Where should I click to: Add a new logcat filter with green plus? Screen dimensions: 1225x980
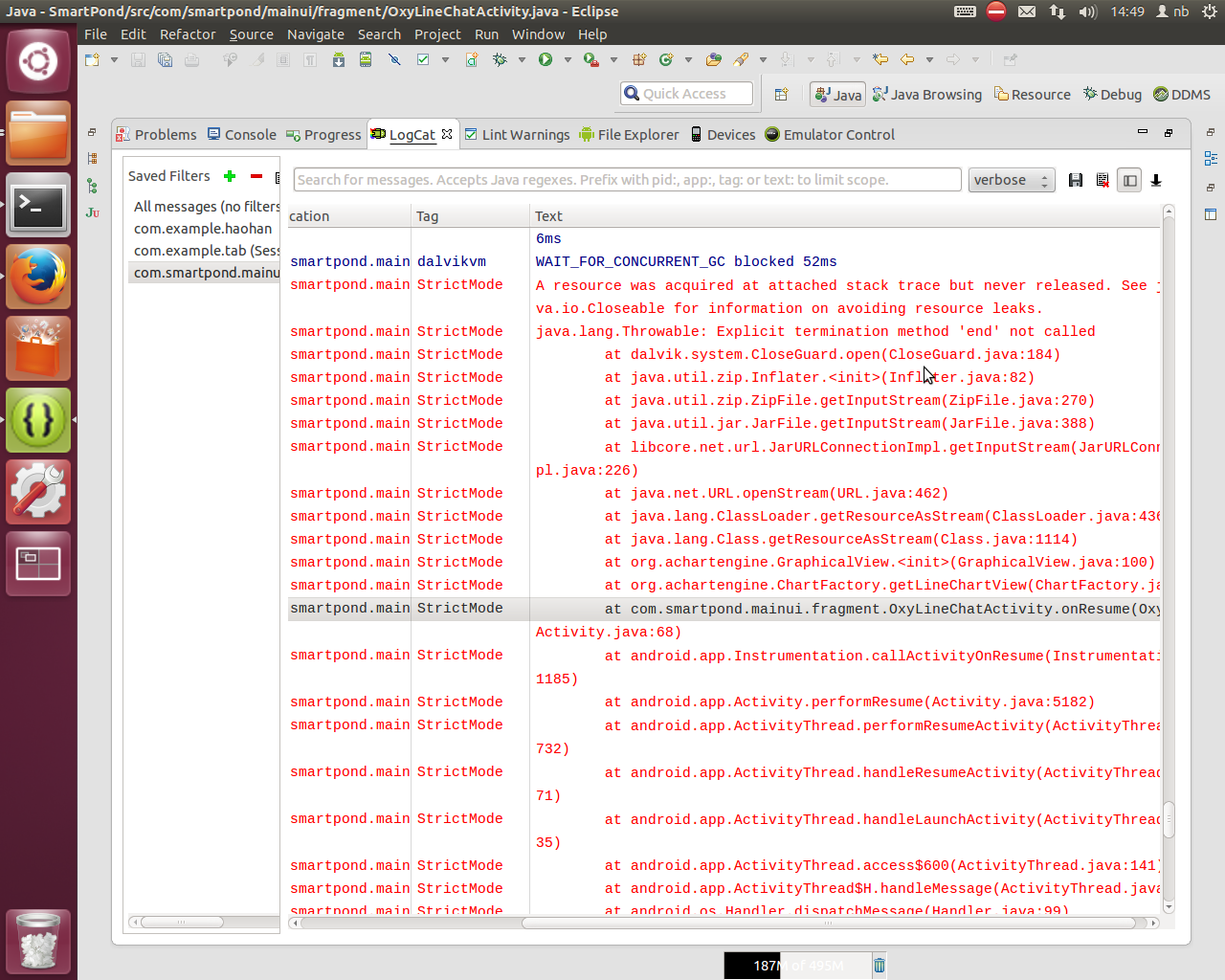tap(230, 176)
